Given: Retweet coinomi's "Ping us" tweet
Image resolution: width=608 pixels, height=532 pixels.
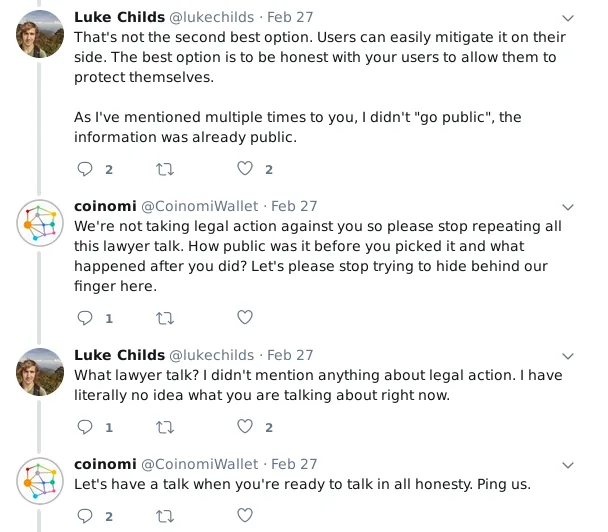Looking at the screenshot, I should pos(165,516).
